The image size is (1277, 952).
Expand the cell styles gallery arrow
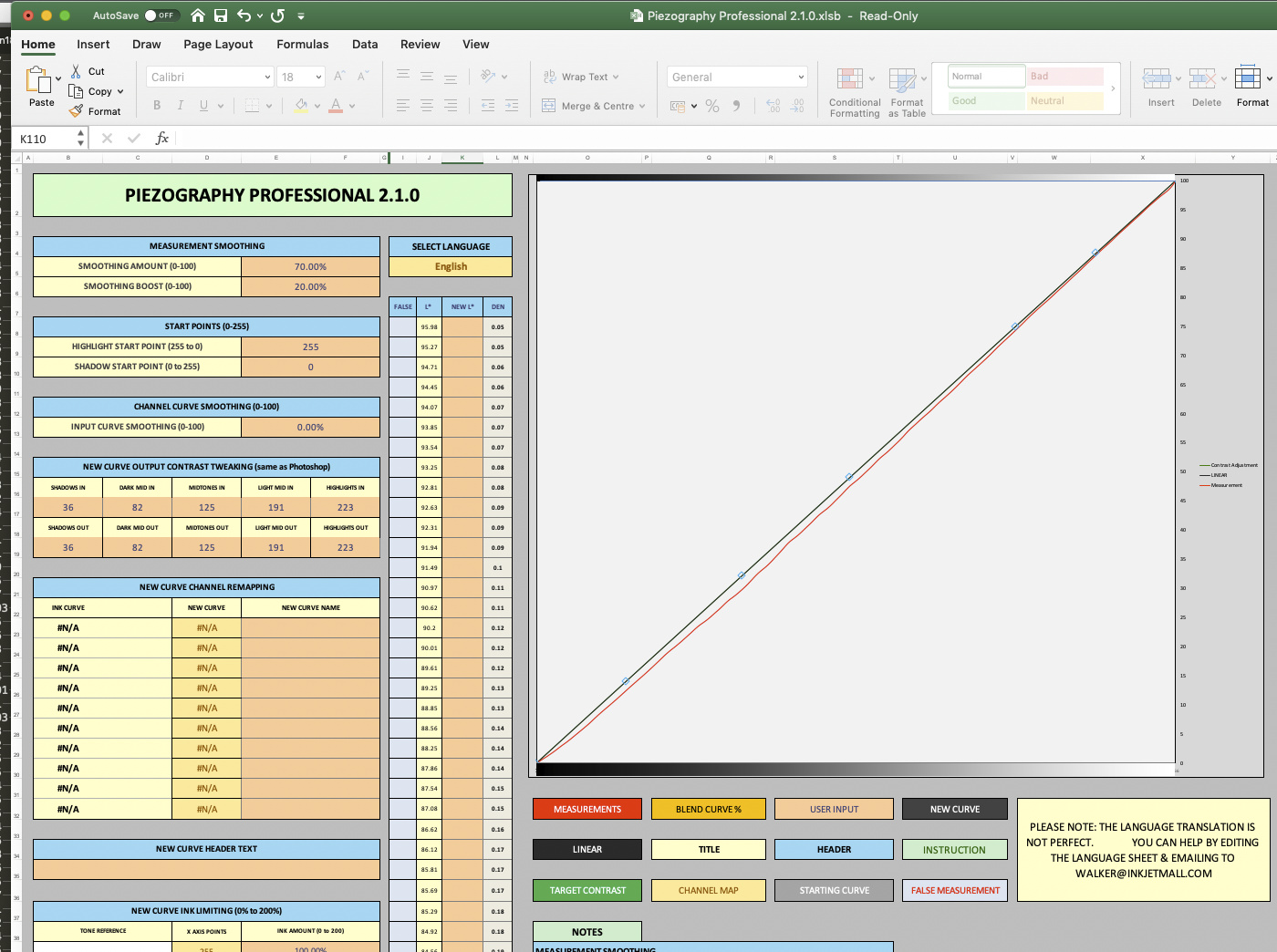pyautogui.click(x=1113, y=88)
